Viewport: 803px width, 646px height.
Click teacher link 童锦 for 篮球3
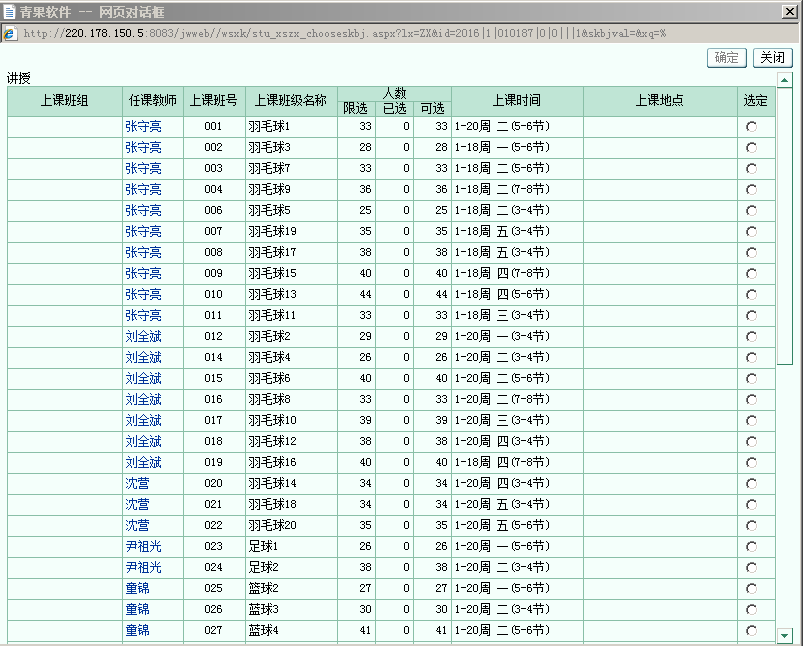[x=137, y=610]
